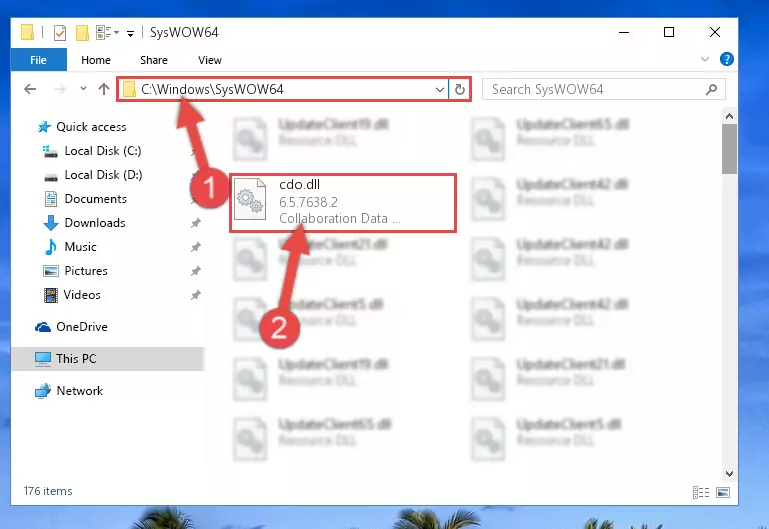Select the cdo.dll file

(x=343, y=202)
